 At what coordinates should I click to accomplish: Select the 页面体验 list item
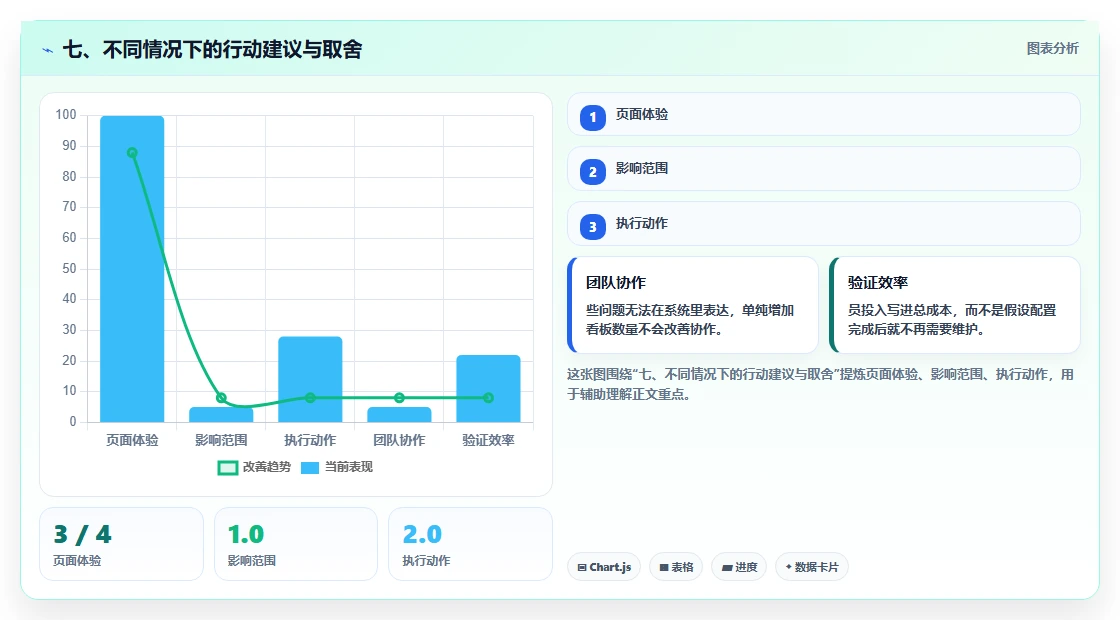coord(824,114)
